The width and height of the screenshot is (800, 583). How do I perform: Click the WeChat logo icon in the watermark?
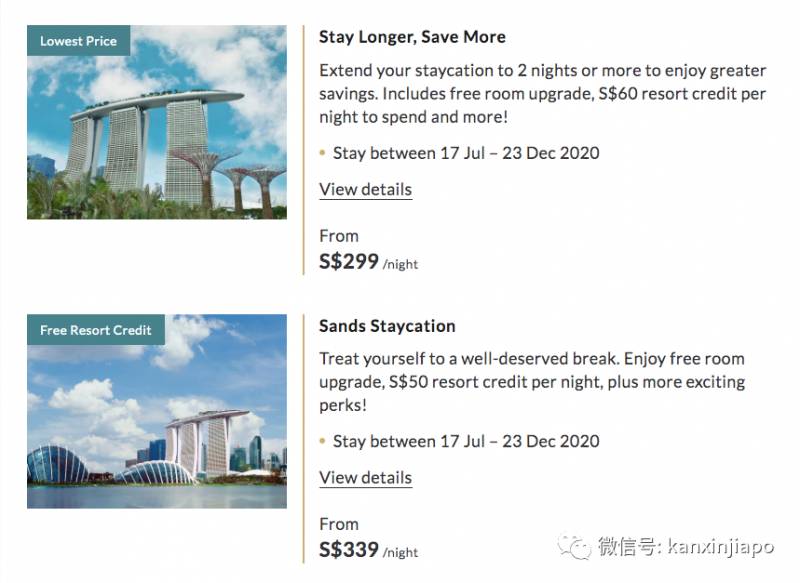point(574,547)
